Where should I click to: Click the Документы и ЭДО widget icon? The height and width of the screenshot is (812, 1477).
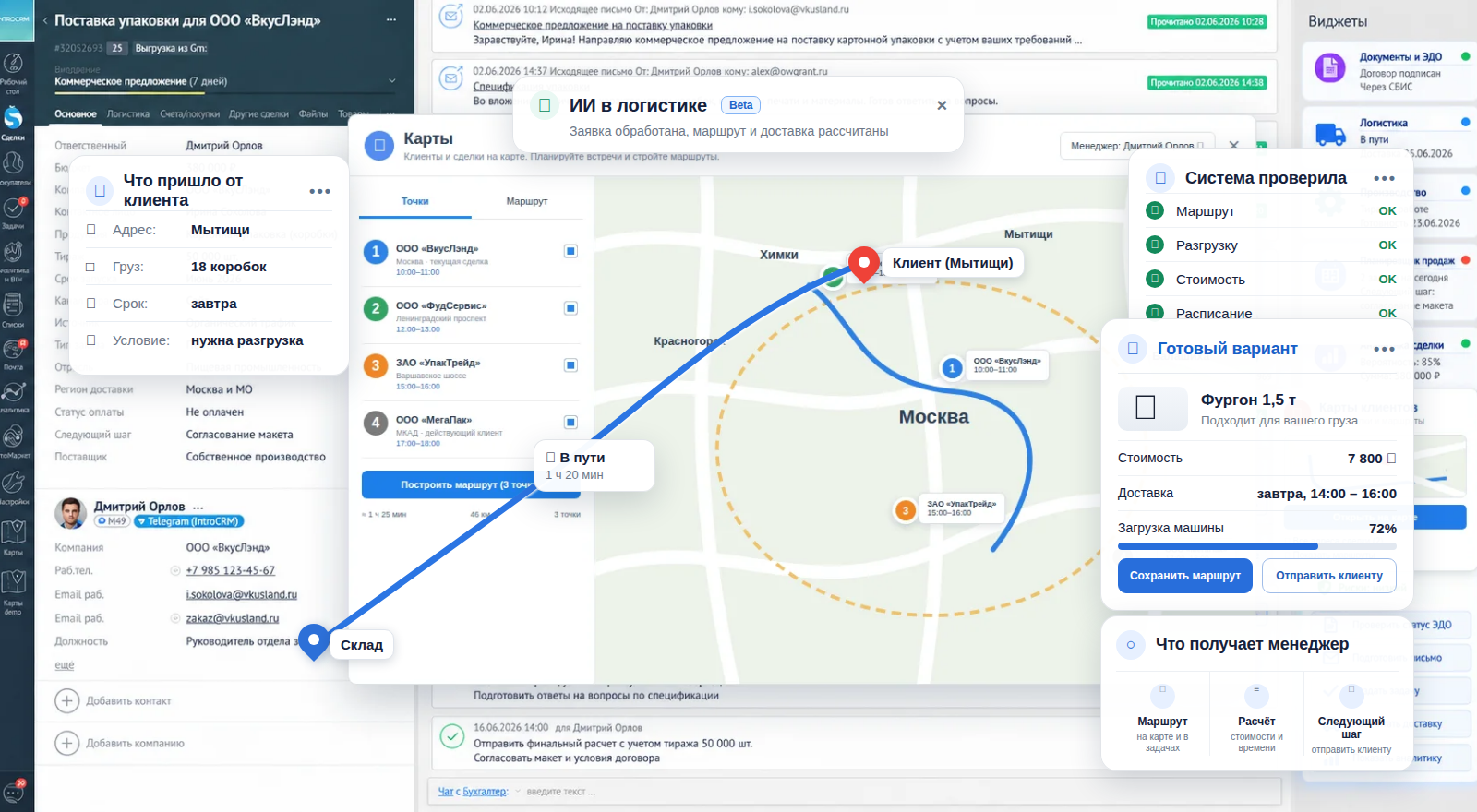click(1330, 68)
